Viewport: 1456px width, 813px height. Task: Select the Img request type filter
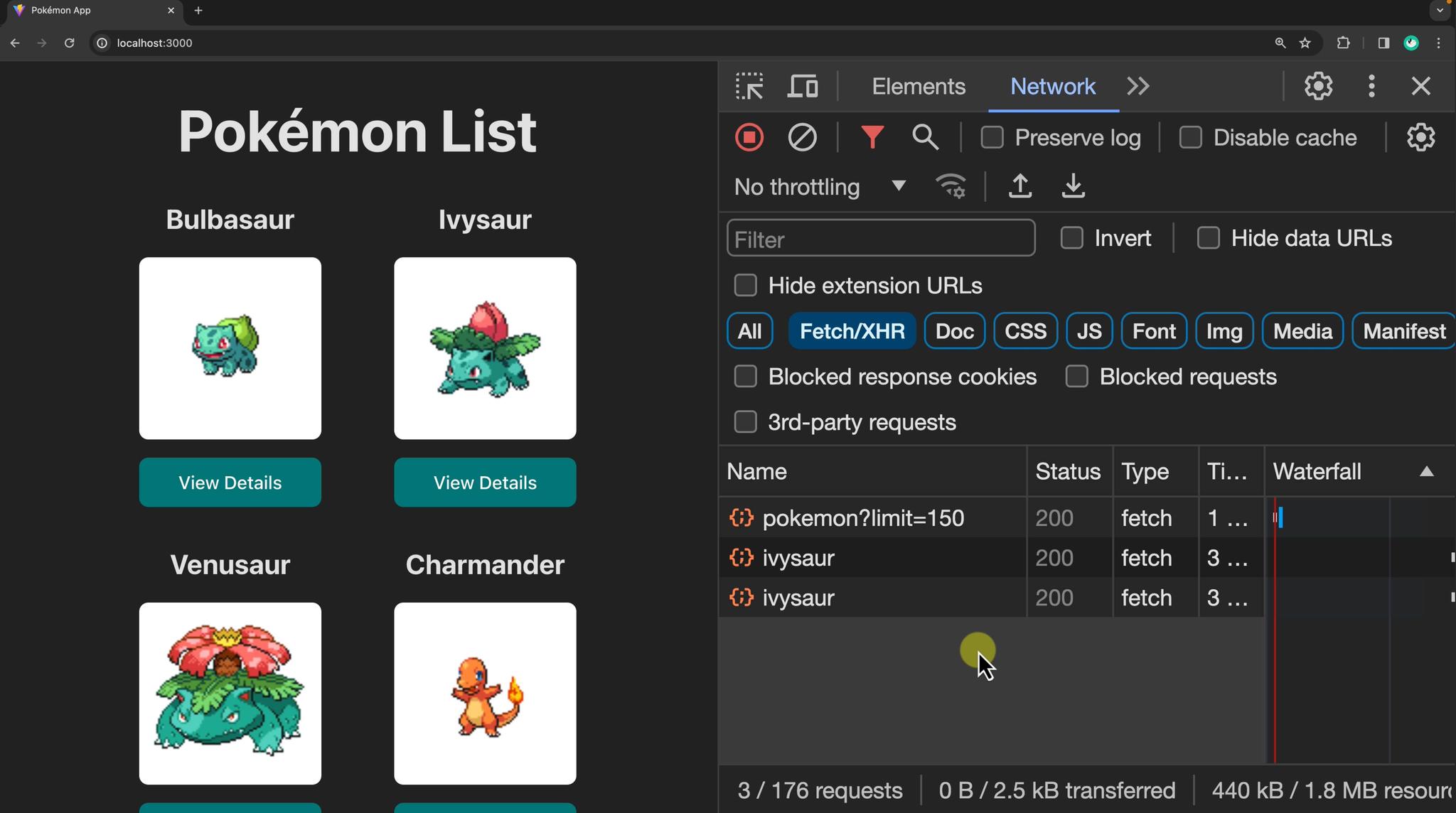(1224, 331)
